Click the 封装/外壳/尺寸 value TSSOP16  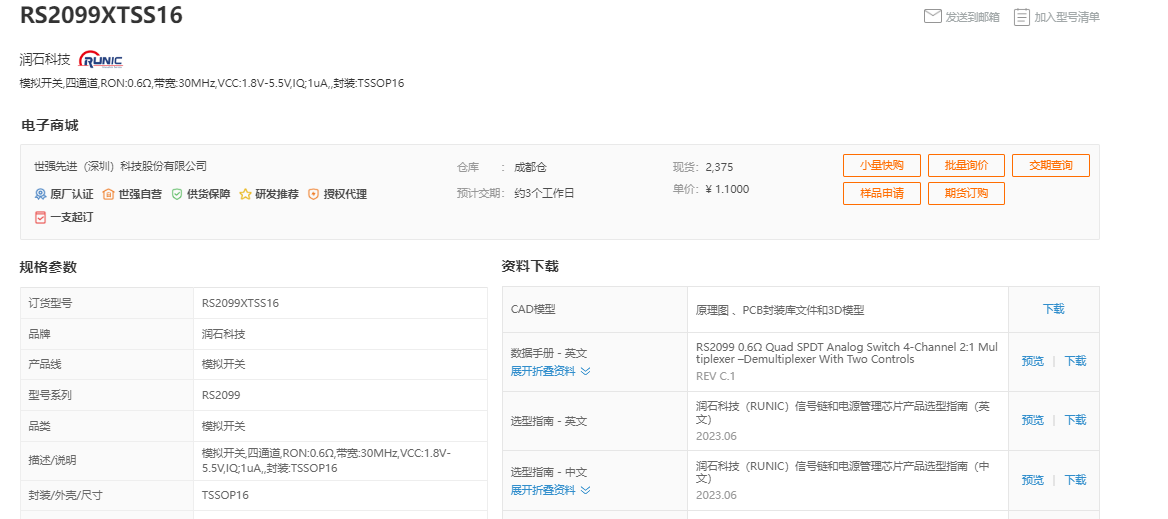(x=225, y=494)
